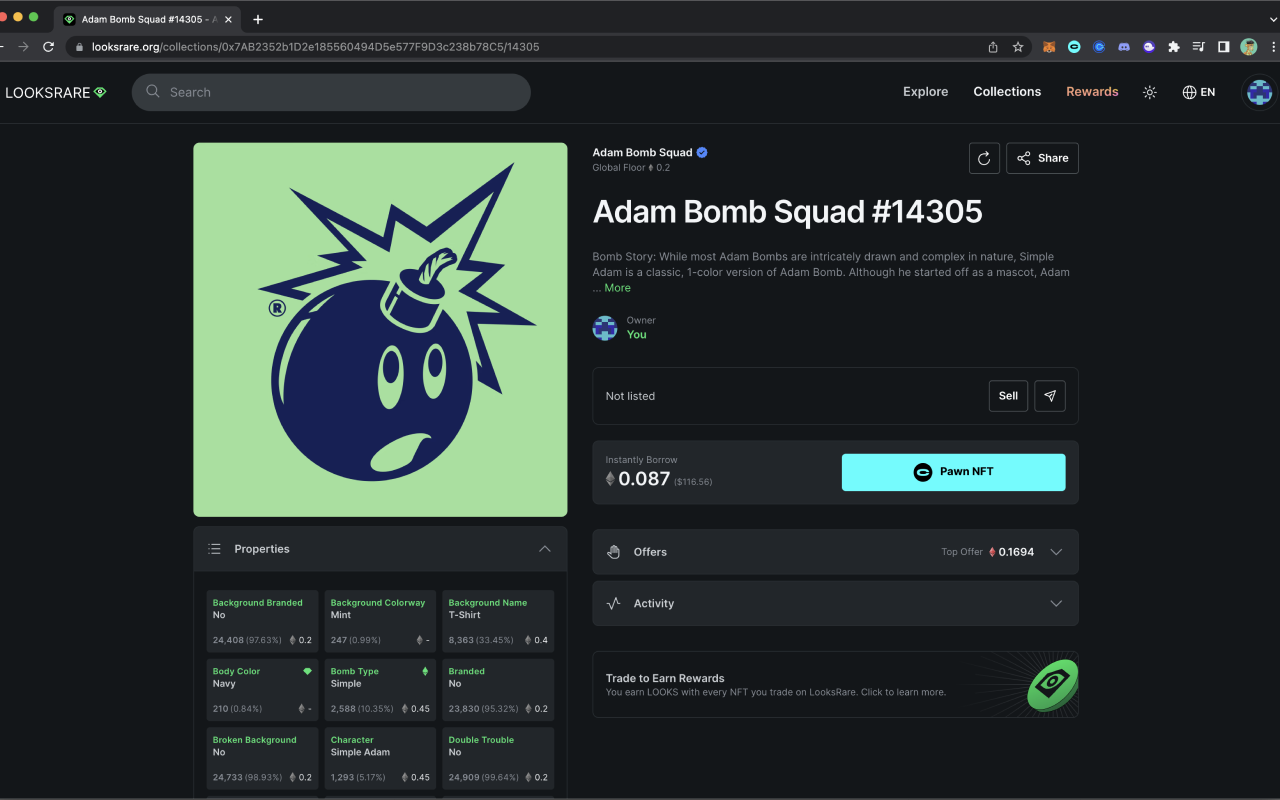The width and height of the screenshot is (1280, 800).
Task: Expand the Activity section
Action: [x=835, y=604]
